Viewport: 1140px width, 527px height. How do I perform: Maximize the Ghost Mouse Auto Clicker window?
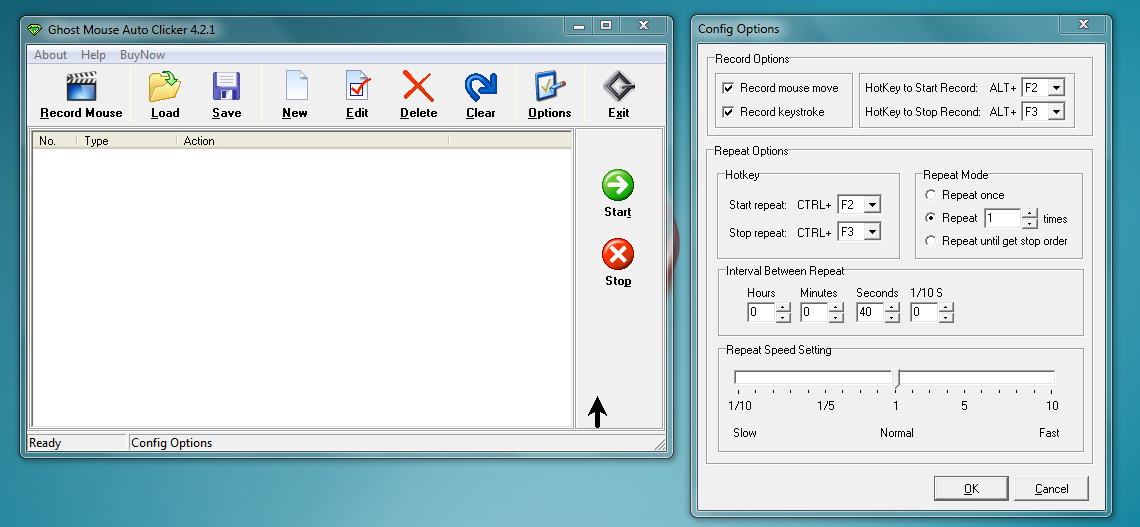click(605, 25)
